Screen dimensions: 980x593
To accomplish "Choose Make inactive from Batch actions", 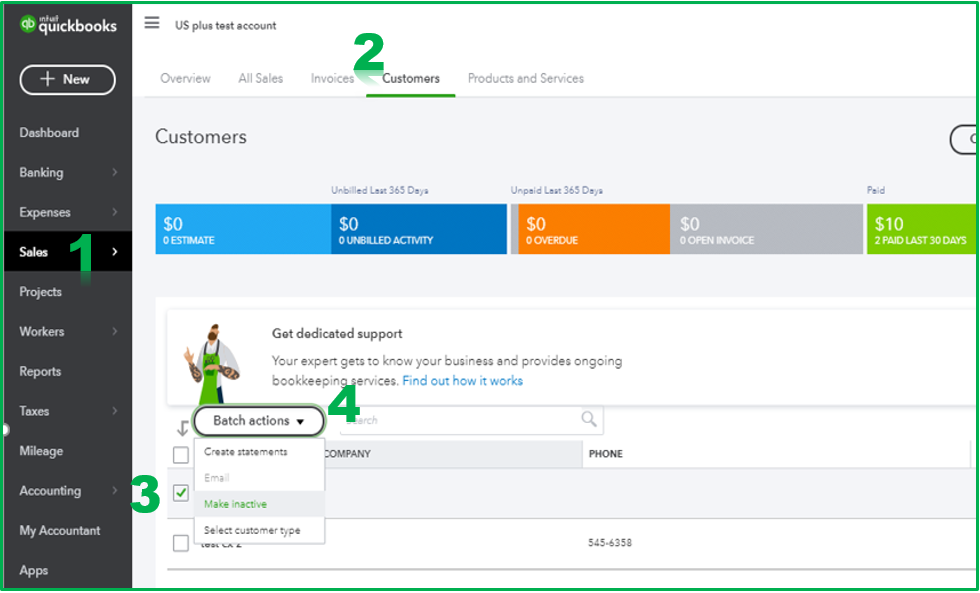I will point(236,504).
